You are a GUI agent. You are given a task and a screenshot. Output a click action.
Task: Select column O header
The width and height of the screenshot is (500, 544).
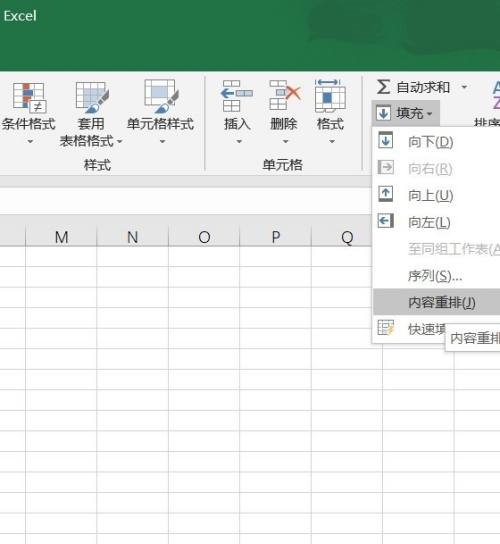point(204,237)
